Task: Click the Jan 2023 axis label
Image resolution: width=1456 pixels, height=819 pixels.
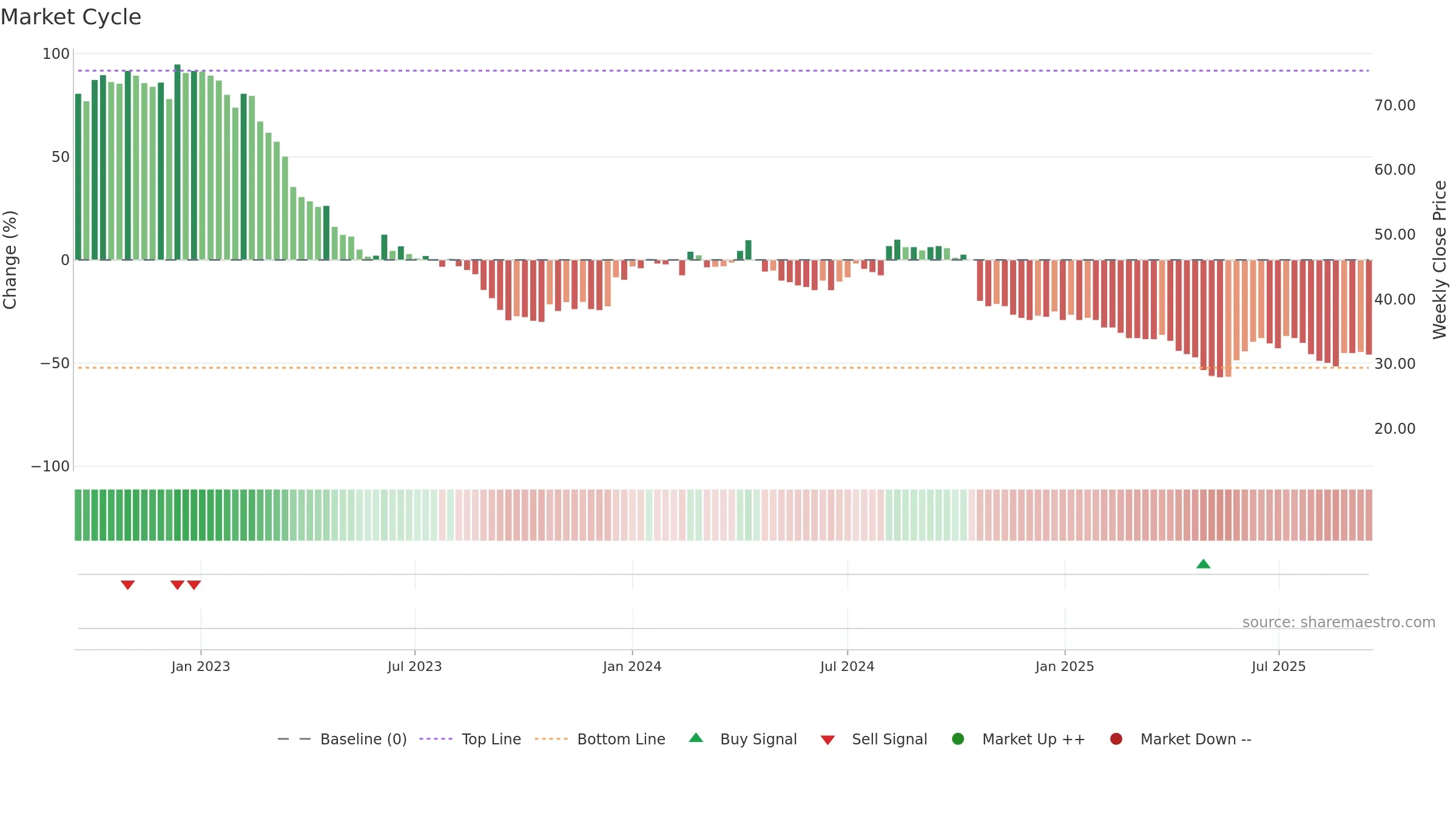Action: point(201,667)
